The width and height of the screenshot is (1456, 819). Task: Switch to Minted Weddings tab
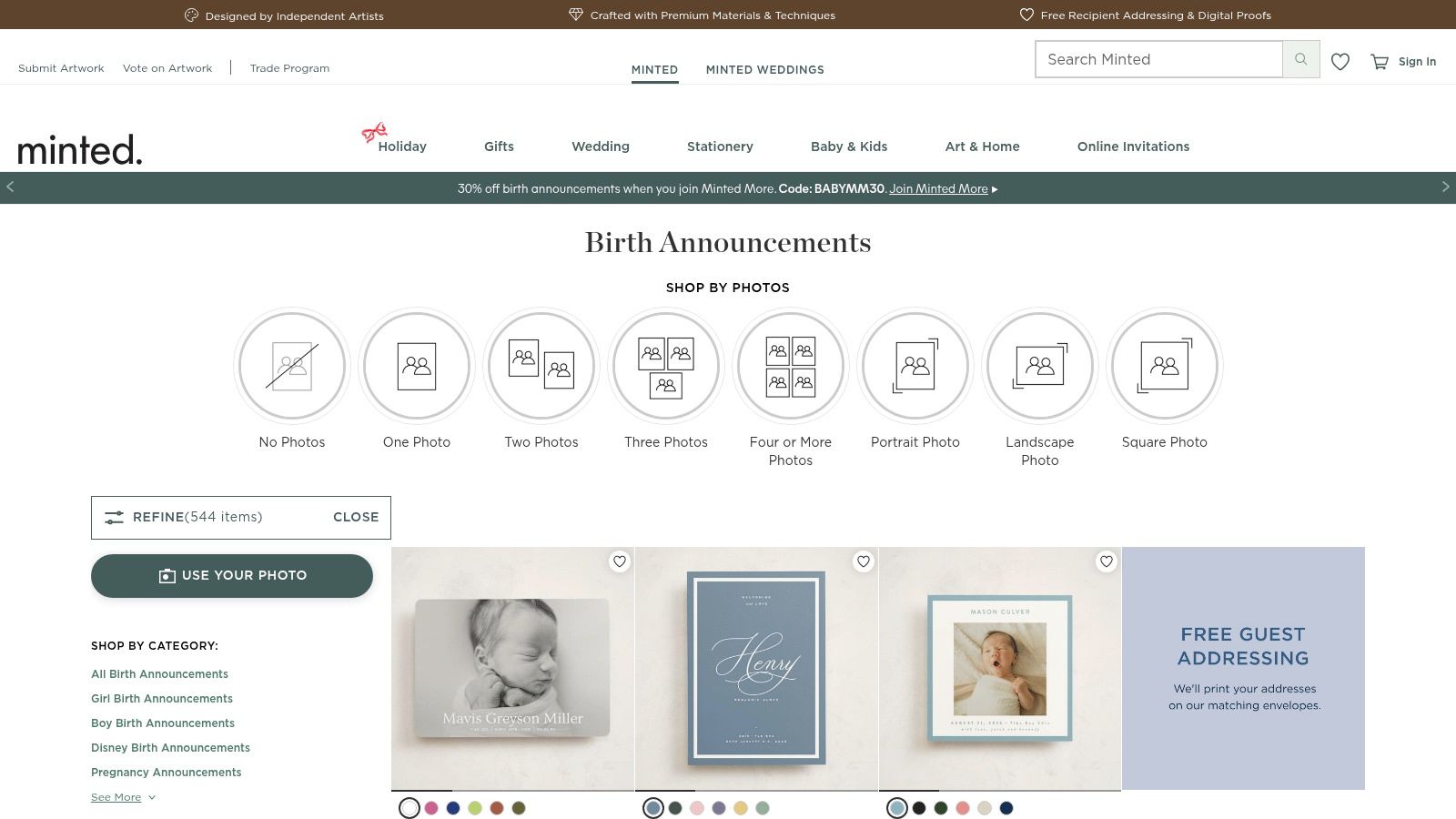click(764, 69)
